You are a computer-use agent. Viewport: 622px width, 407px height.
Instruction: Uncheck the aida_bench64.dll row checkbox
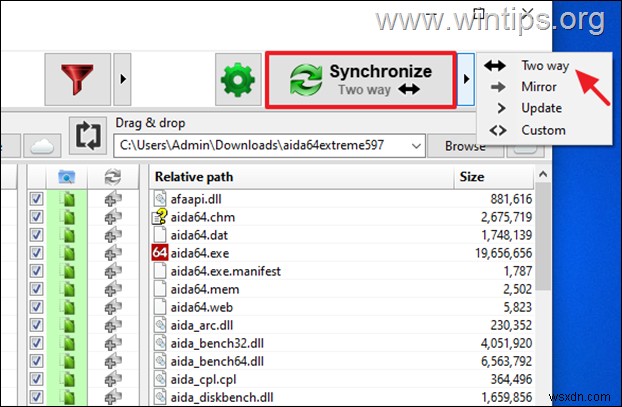coord(36,361)
